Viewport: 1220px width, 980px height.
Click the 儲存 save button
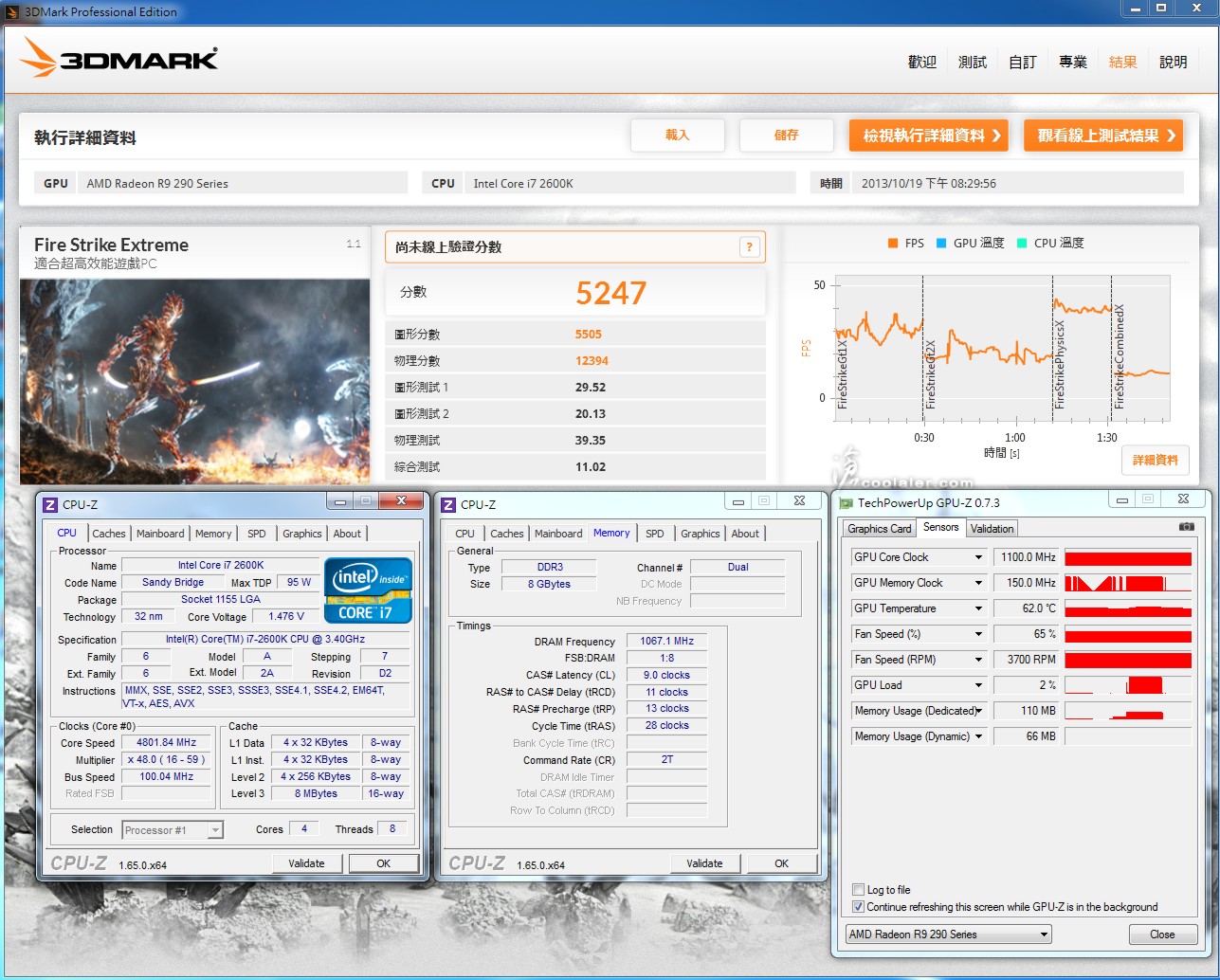787,136
